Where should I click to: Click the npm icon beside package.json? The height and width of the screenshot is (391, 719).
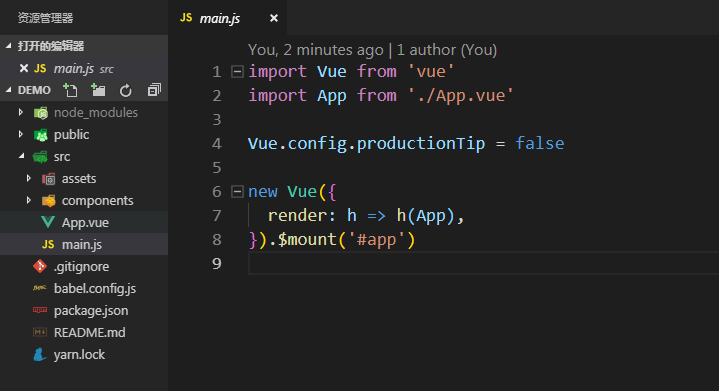pos(40,310)
